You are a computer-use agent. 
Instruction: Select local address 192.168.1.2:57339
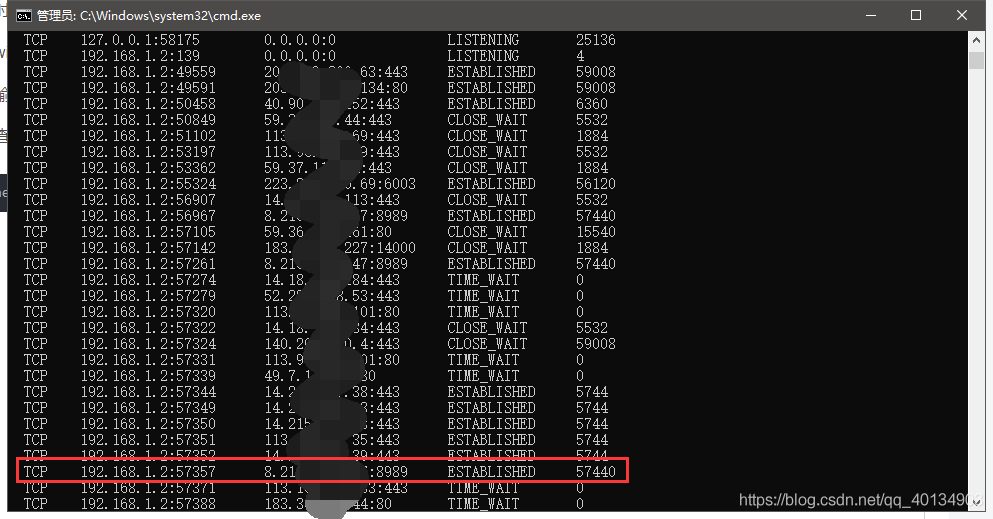(148, 376)
